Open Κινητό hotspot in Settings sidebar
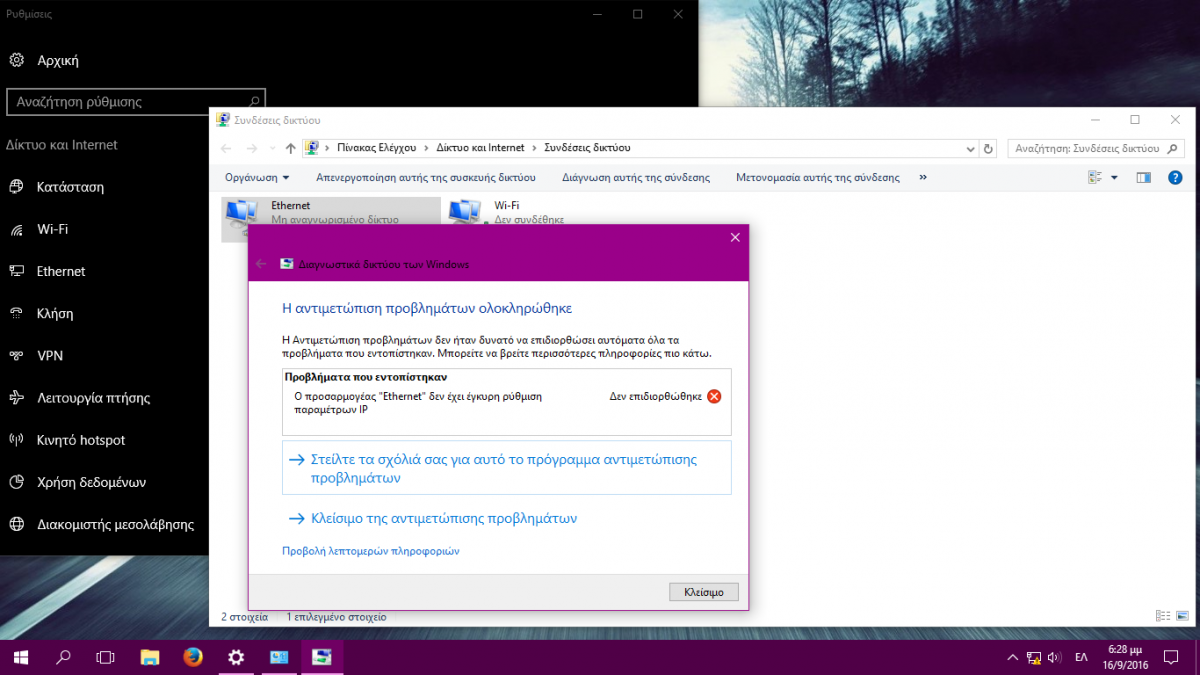Viewport: 1200px width, 675px height. pos(81,439)
